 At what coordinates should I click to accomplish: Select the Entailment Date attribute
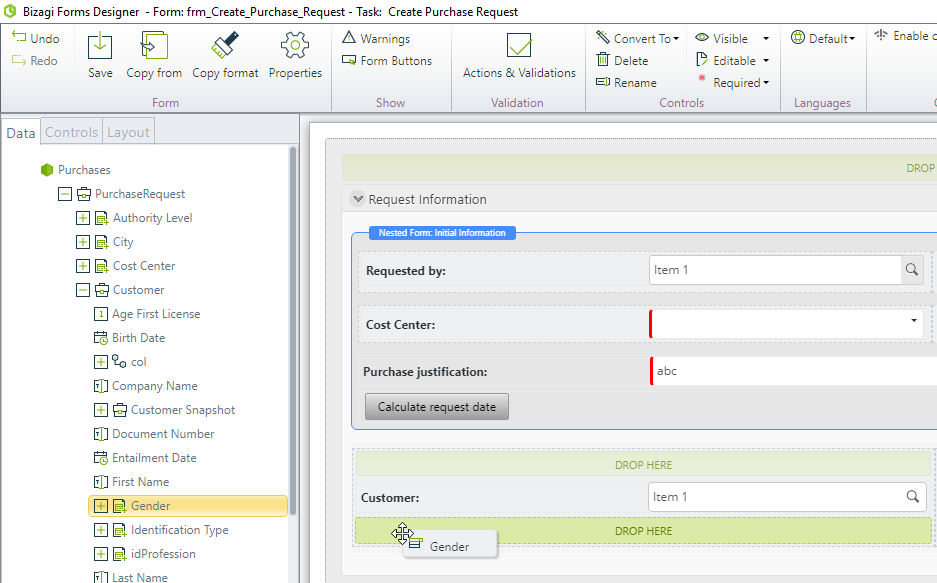coord(154,458)
